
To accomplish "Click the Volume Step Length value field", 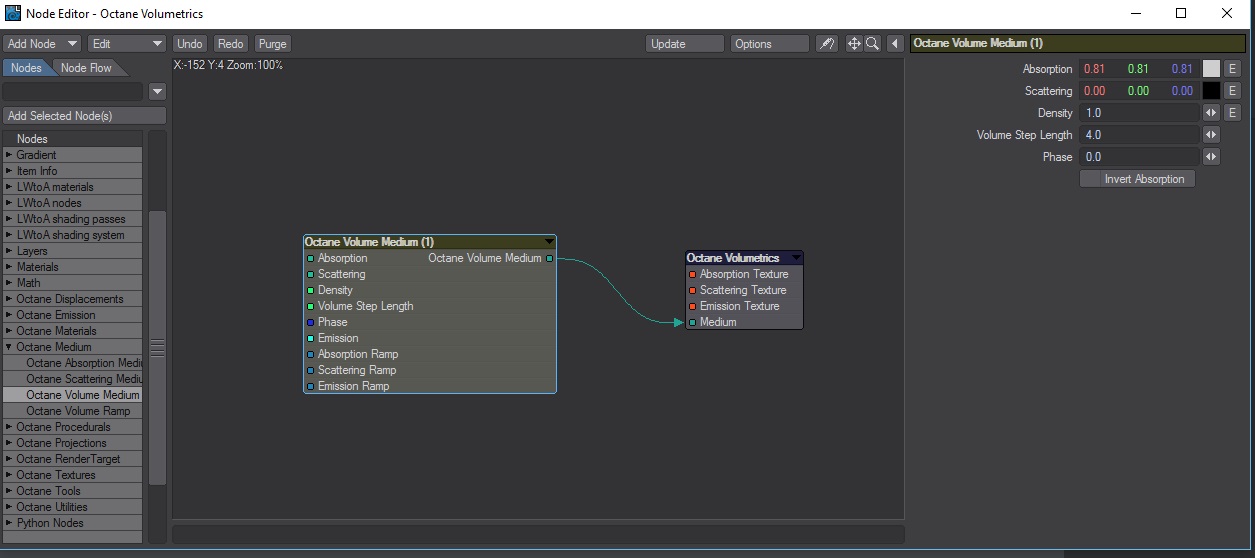I will 1139,135.
